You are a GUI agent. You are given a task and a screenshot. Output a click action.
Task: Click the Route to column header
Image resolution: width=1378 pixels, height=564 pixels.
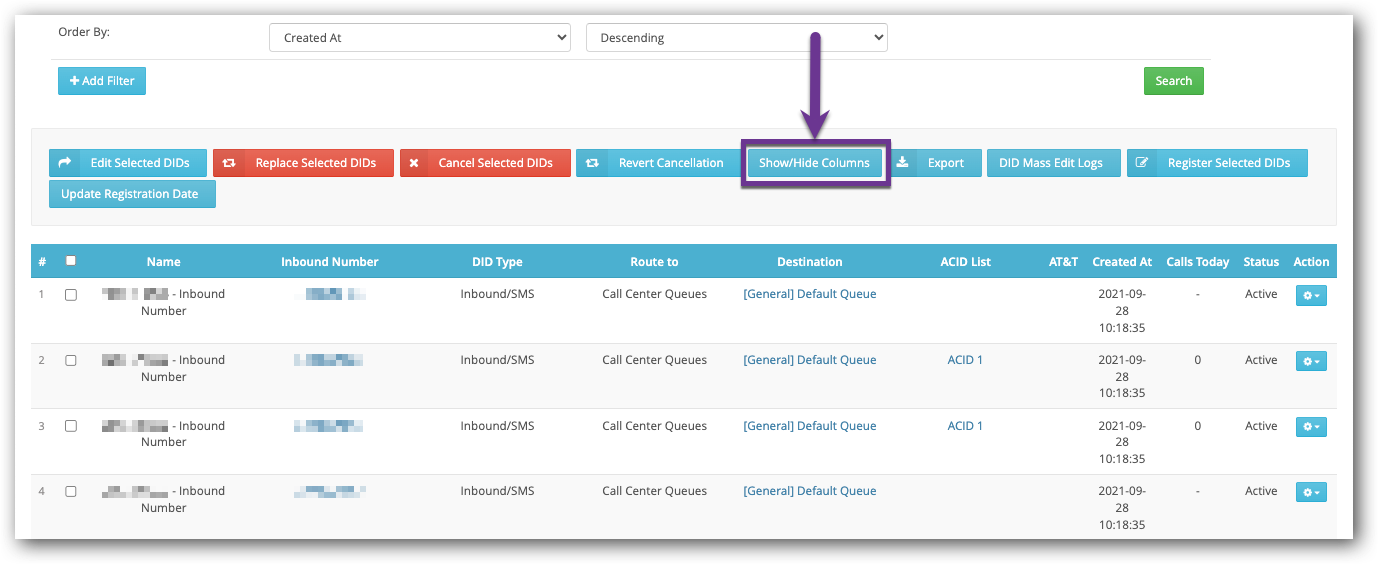(654, 262)
